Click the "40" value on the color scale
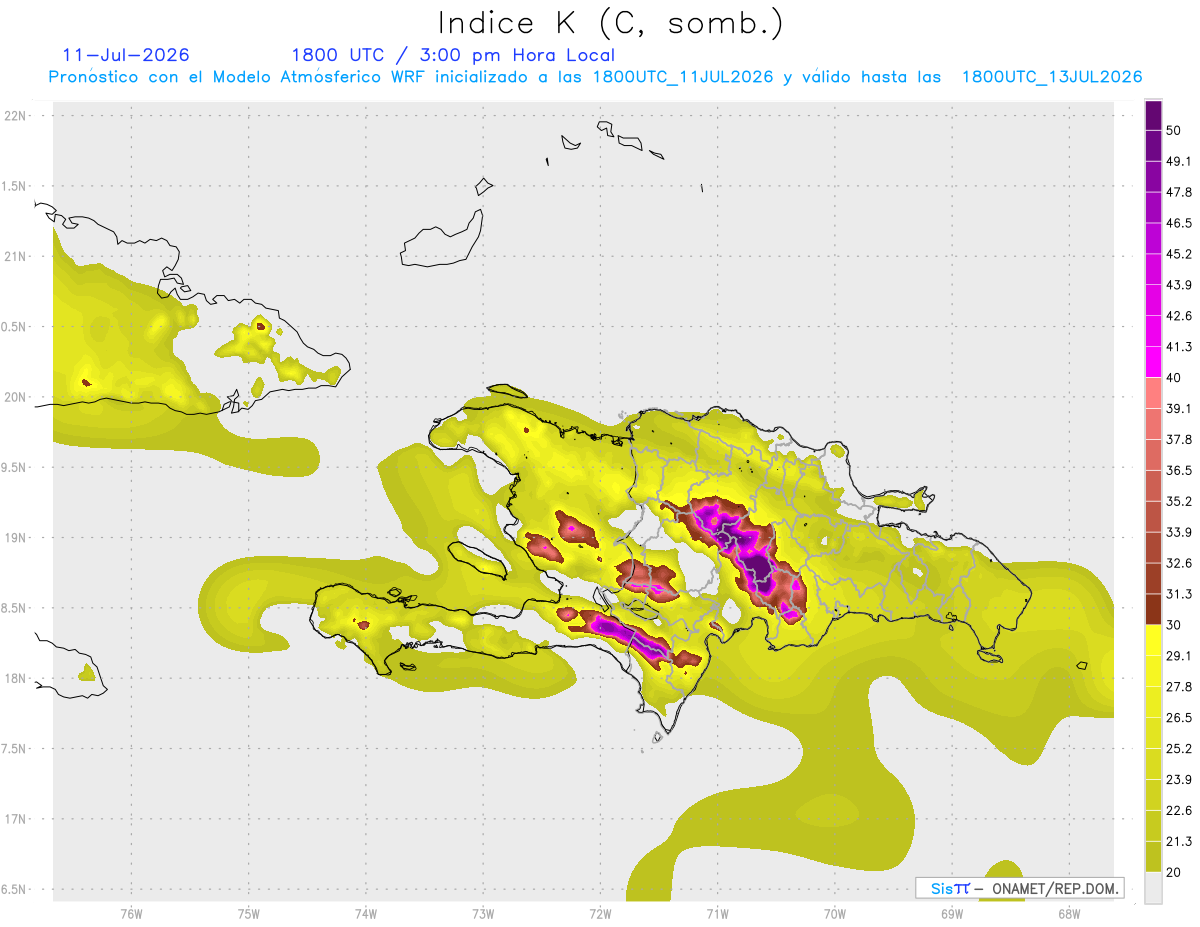The width and height of the screenshot is (1200, 927). tap(1174, 378)
